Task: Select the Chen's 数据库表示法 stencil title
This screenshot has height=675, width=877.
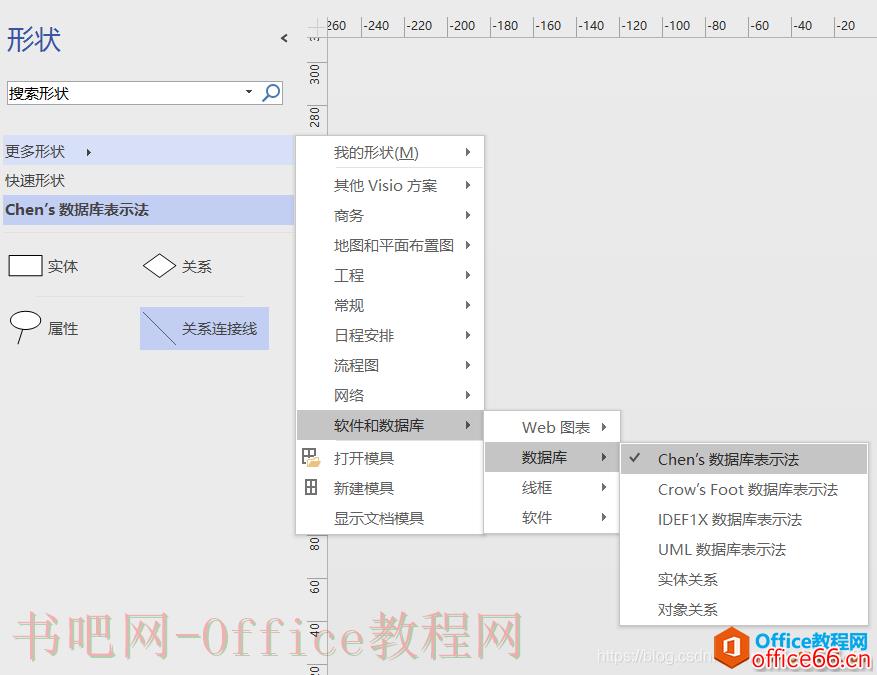Action: (x=149, y=210)
